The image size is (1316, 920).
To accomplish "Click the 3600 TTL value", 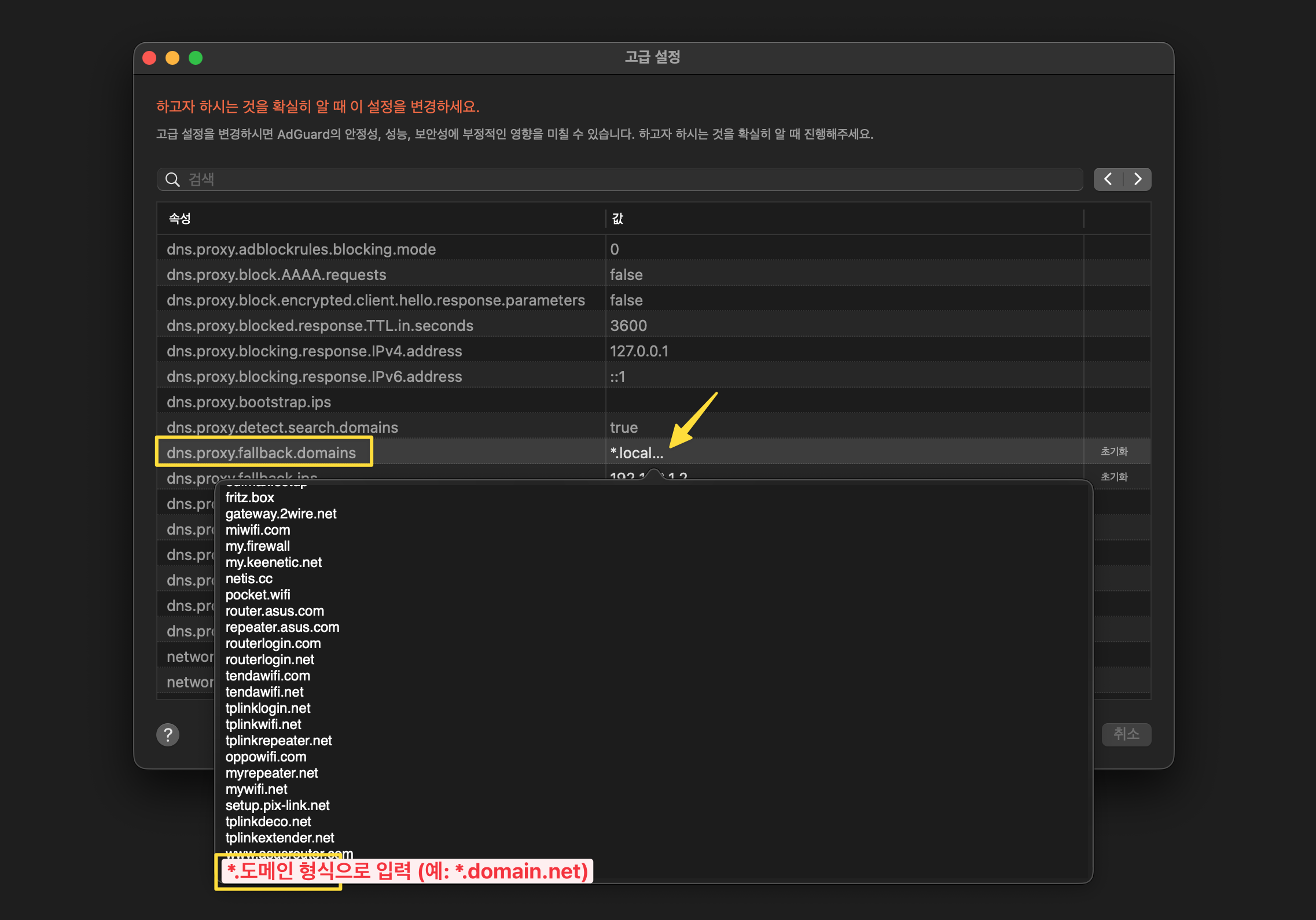I will [628, 325].
